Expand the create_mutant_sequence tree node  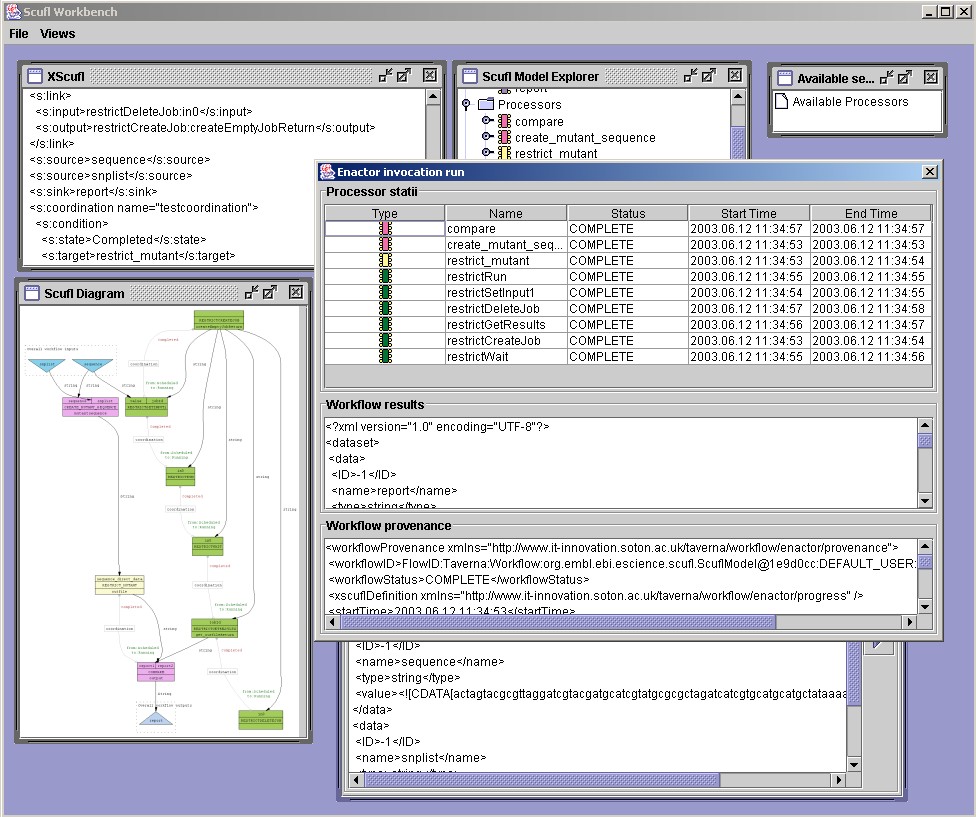click(487, 137)
